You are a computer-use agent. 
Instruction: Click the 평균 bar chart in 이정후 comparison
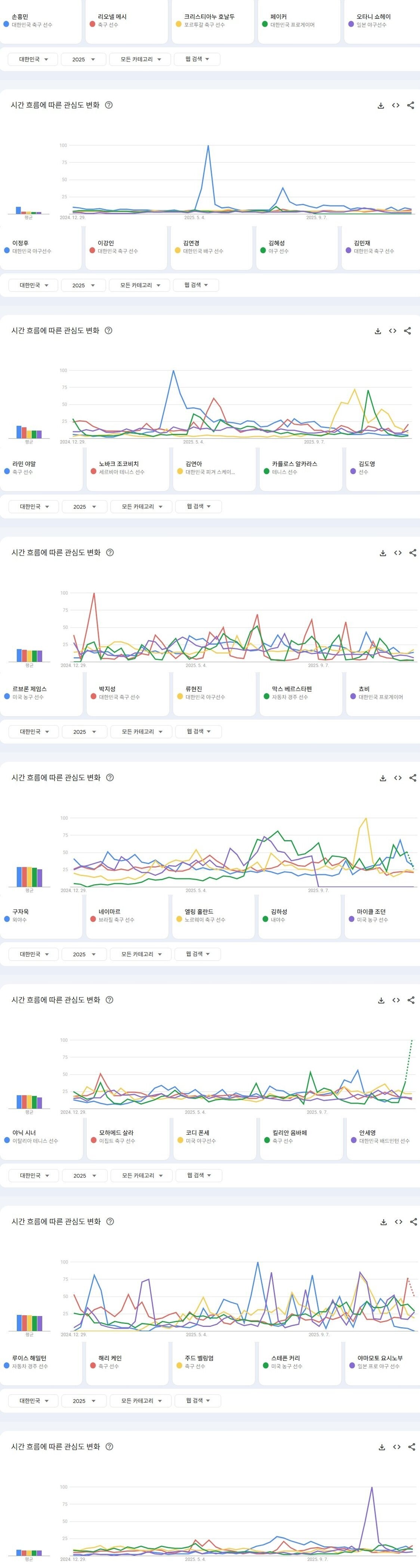click(29, 432)
